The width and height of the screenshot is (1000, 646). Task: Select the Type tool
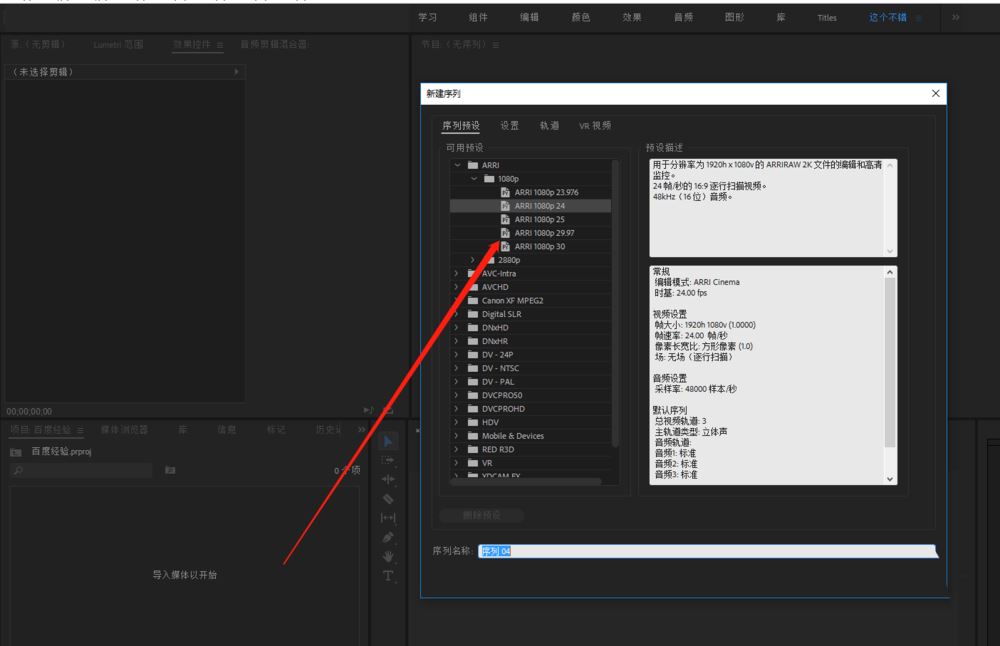(x=389, y=575)
